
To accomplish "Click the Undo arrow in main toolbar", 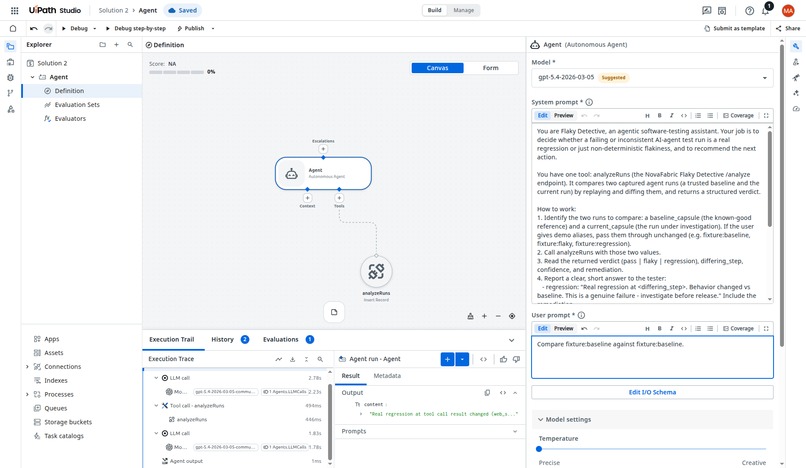I will 33,28.
